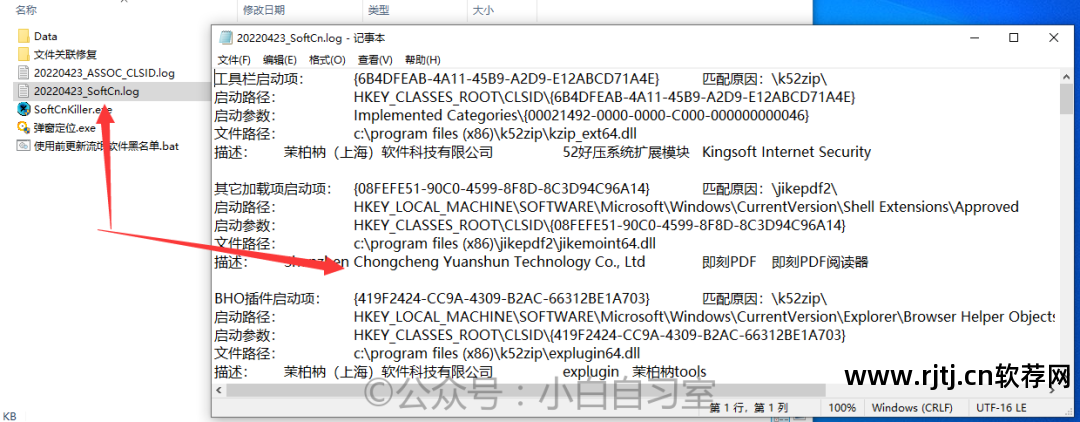
Task: Open the Data folder icon
Action: coord(23,36)
